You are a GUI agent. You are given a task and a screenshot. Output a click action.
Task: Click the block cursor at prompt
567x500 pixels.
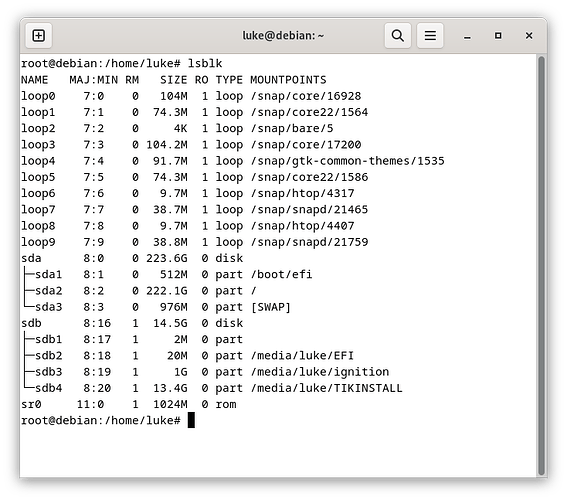[x=191, y=420]
